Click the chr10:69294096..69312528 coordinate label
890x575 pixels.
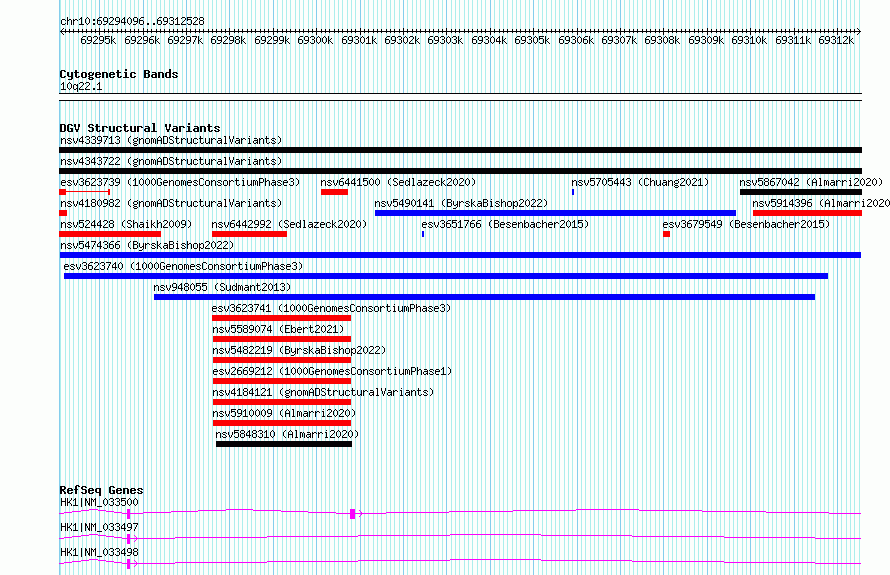132,22
